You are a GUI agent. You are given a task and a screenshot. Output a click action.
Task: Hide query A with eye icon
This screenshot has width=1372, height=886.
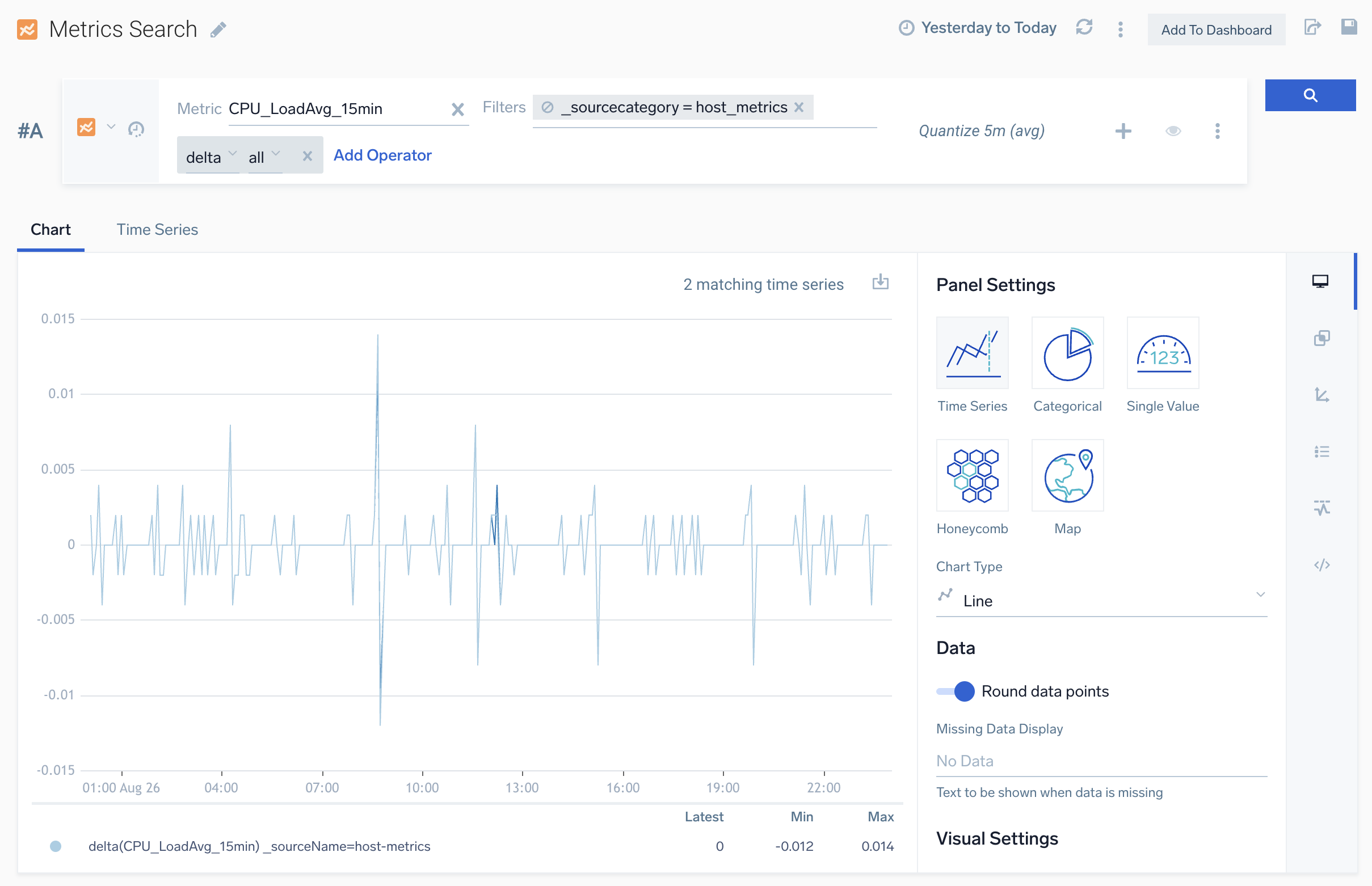click(x=1173, y=131)
